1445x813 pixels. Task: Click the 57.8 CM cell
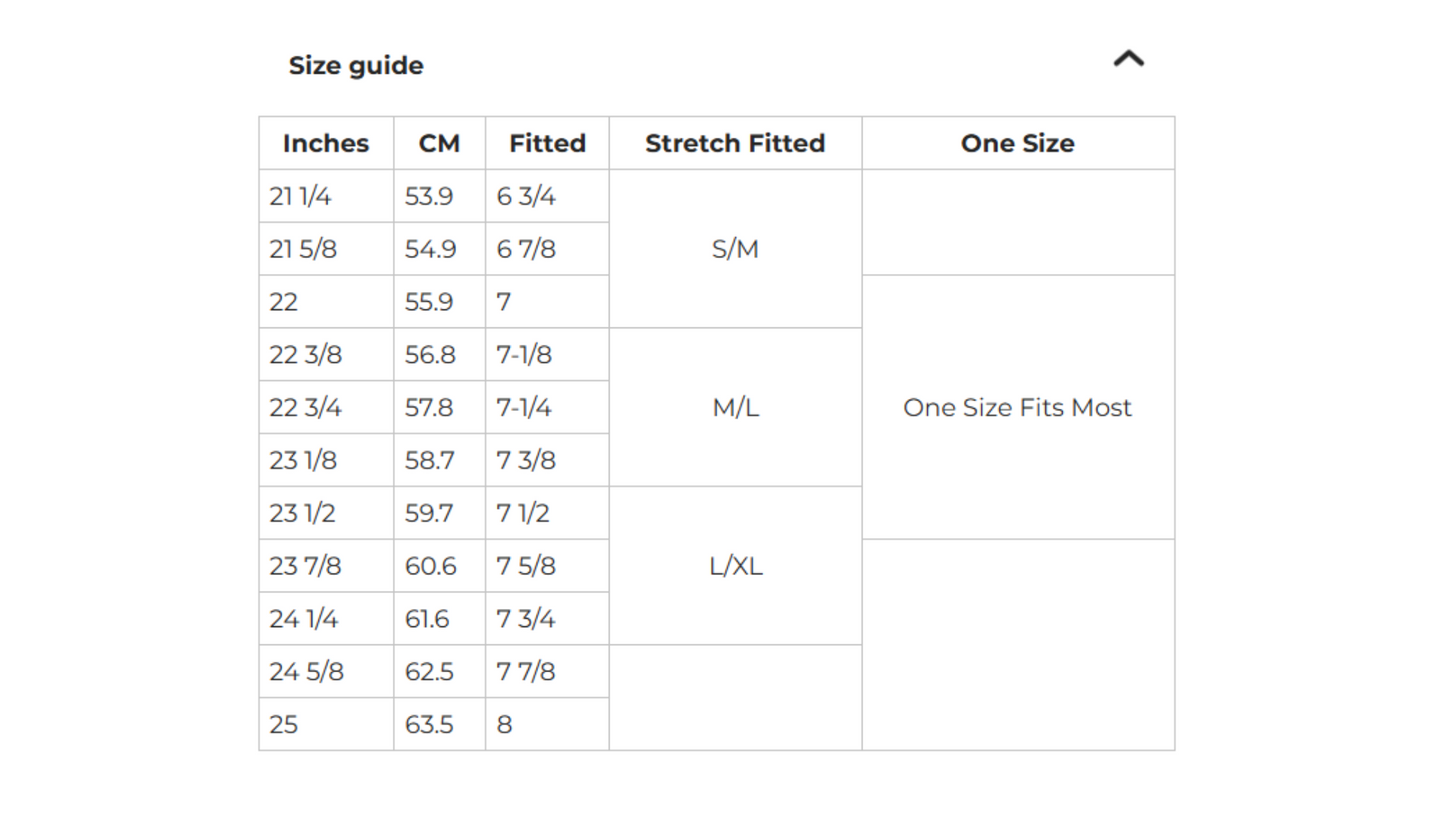(x=429, y=408)
